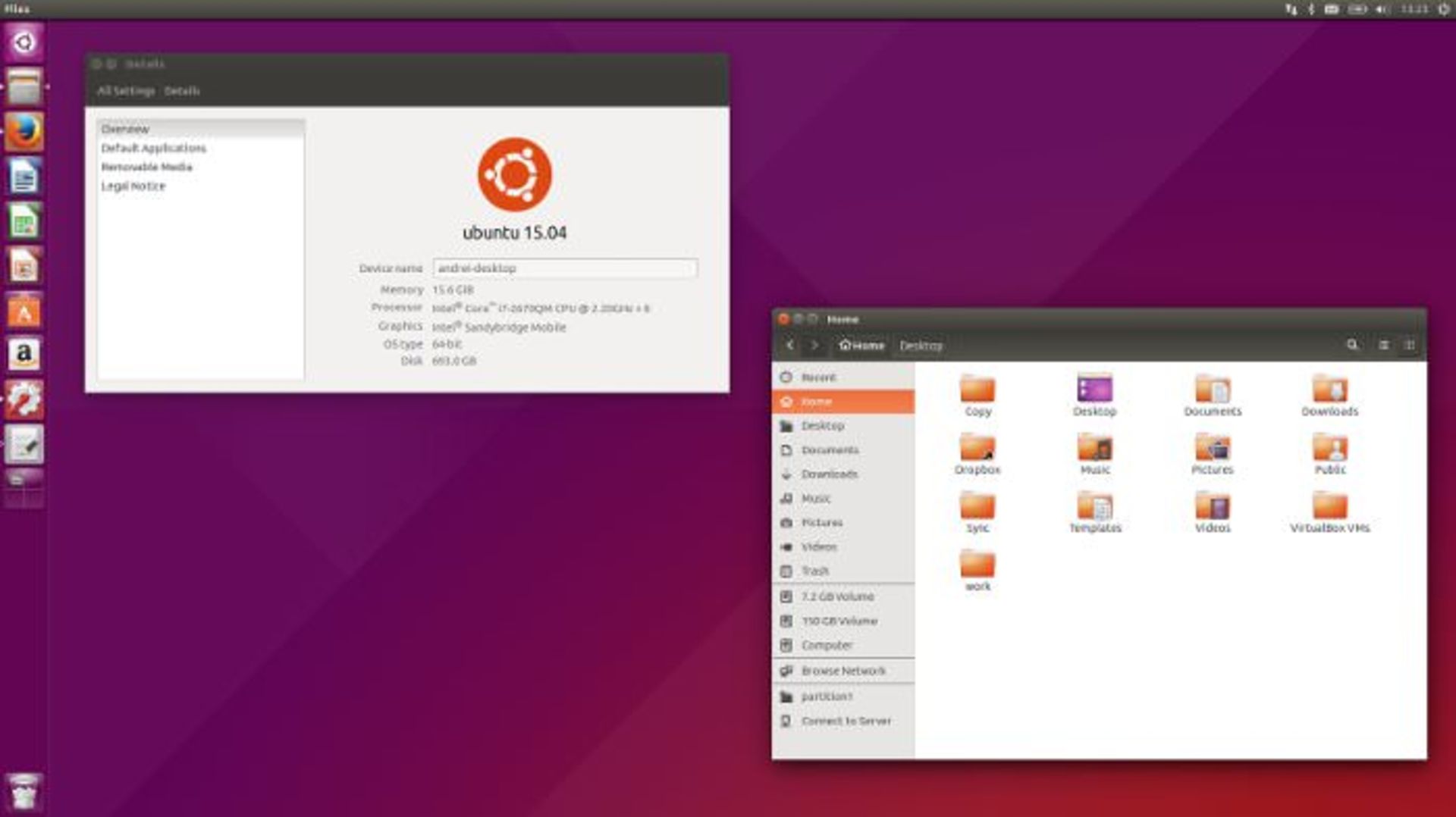Open the Firefox browser from the launcher

(x=25, y=130)
